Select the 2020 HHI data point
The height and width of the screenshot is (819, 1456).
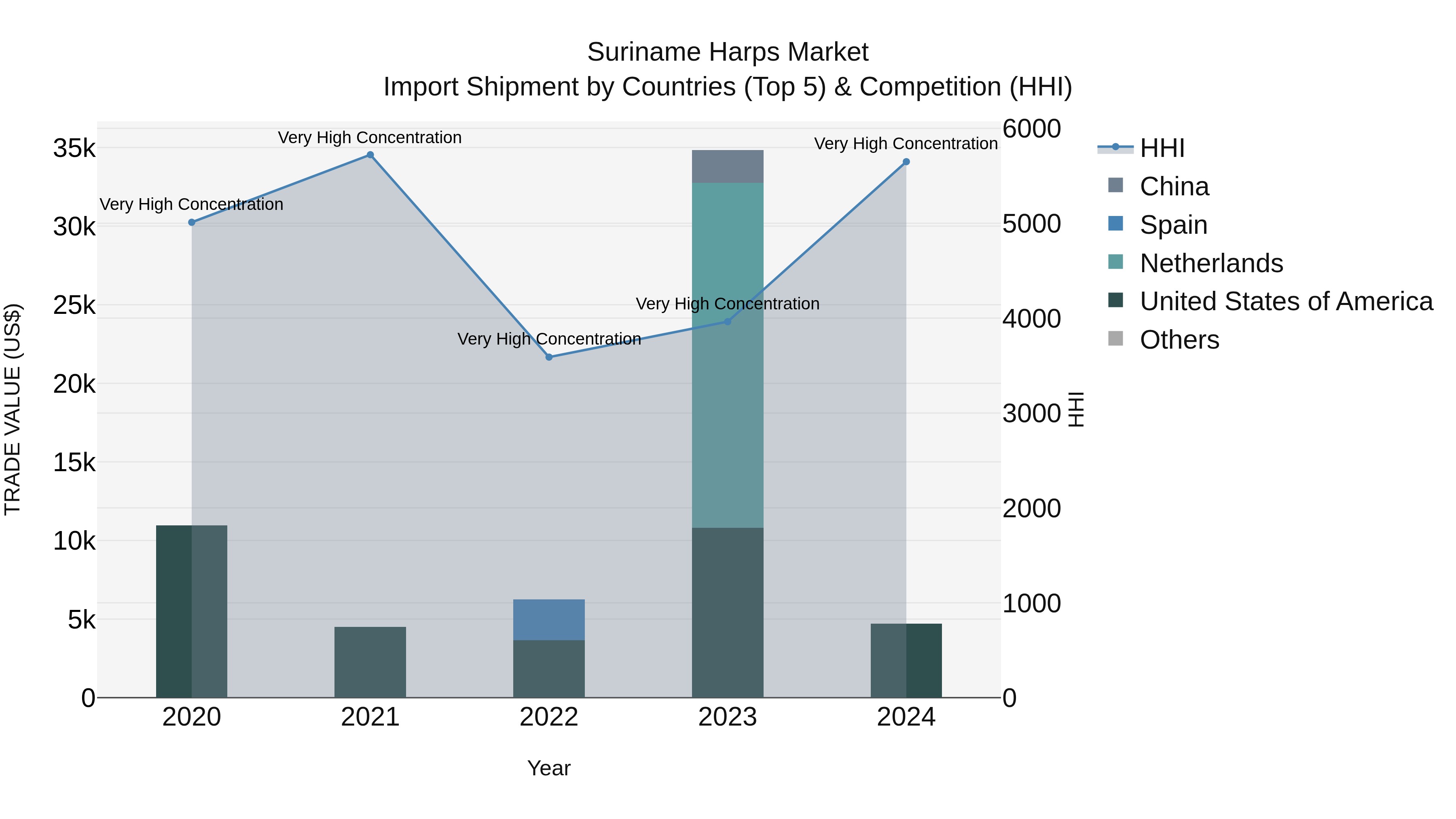(192, 223)
